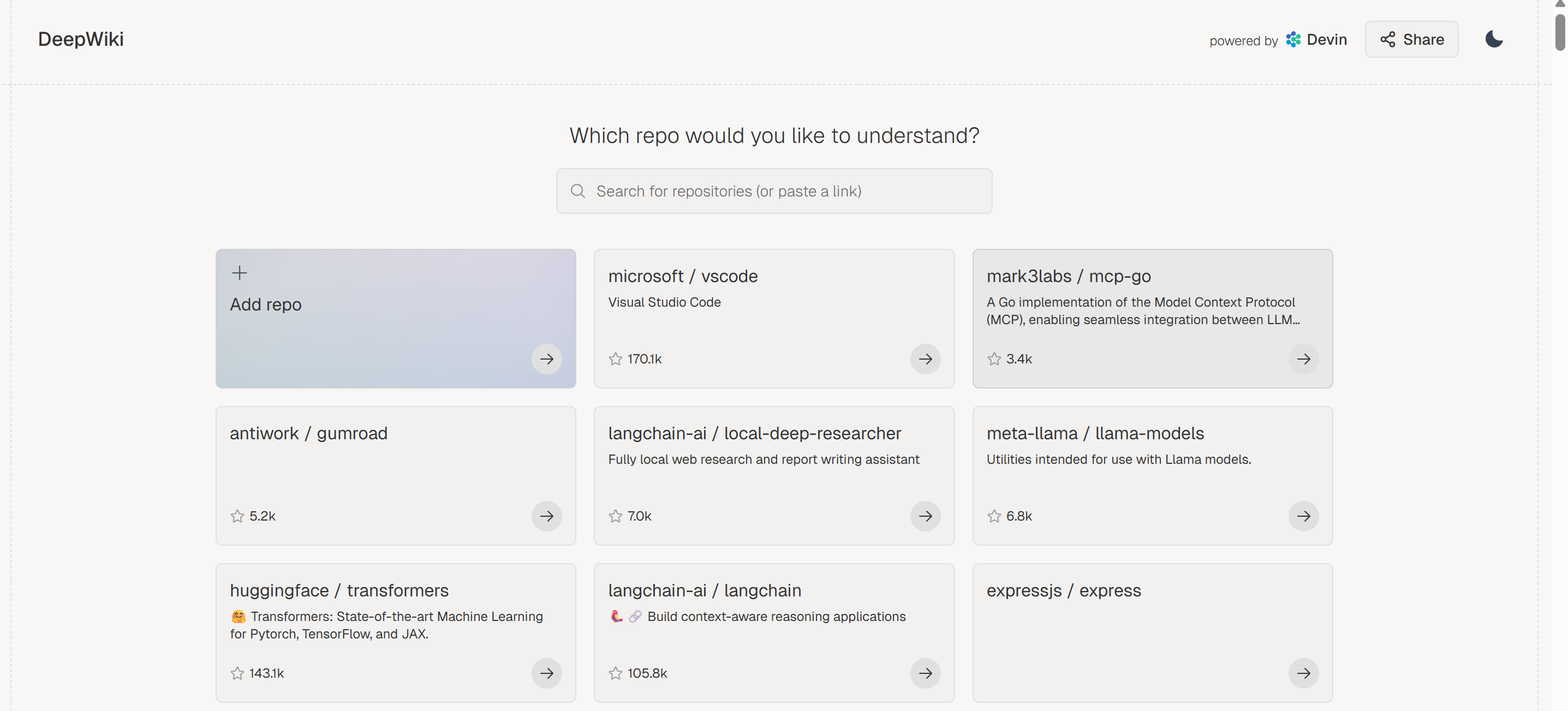Open huggingface / transformers arrow button
The height and width of the screenshot is (711, 1568).
click(x=546, y=673)
